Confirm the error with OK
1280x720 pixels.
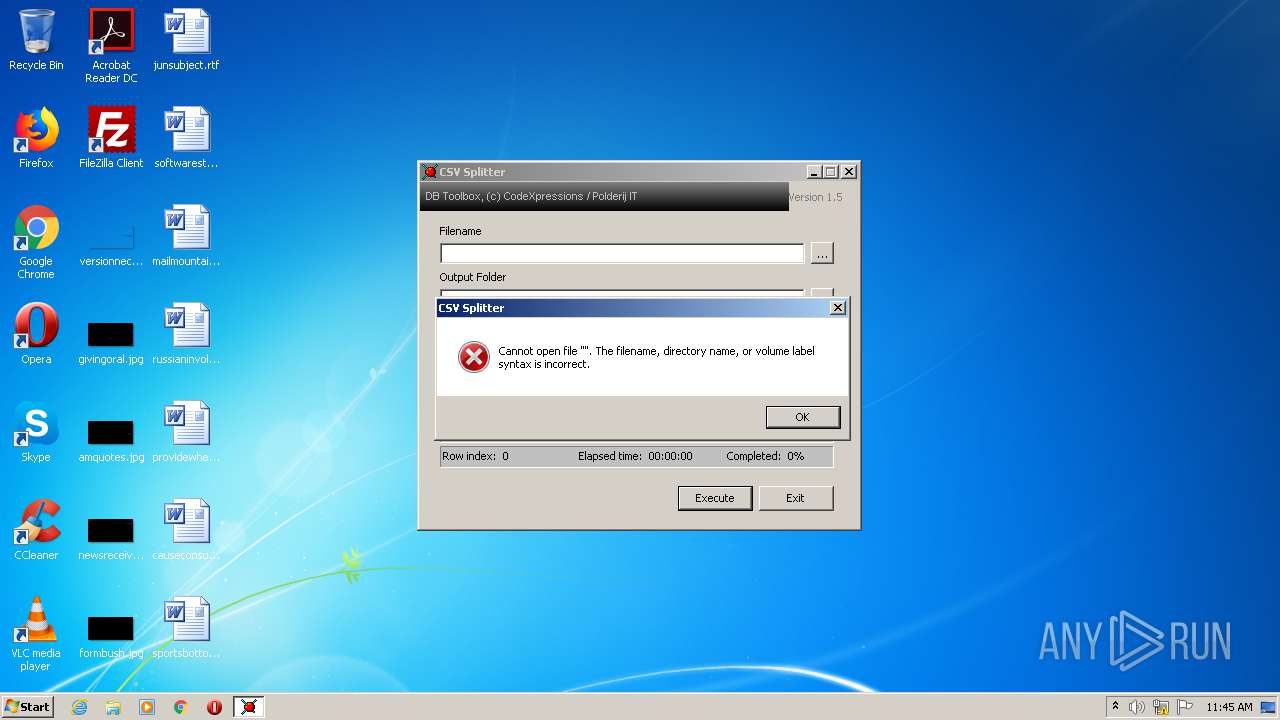coord(803,417)
